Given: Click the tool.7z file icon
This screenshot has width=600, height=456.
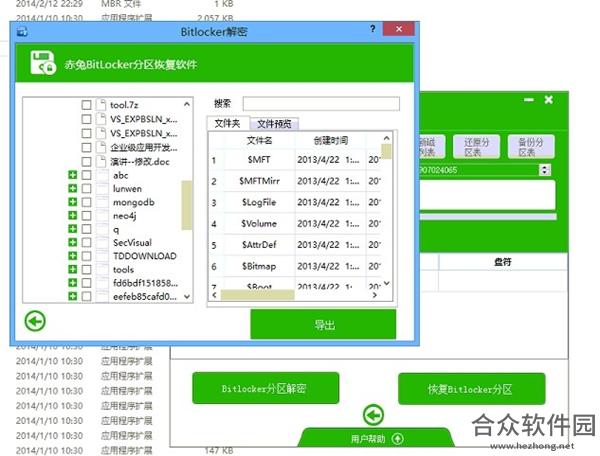Looking at the screenshot, I should pos(101,104).
